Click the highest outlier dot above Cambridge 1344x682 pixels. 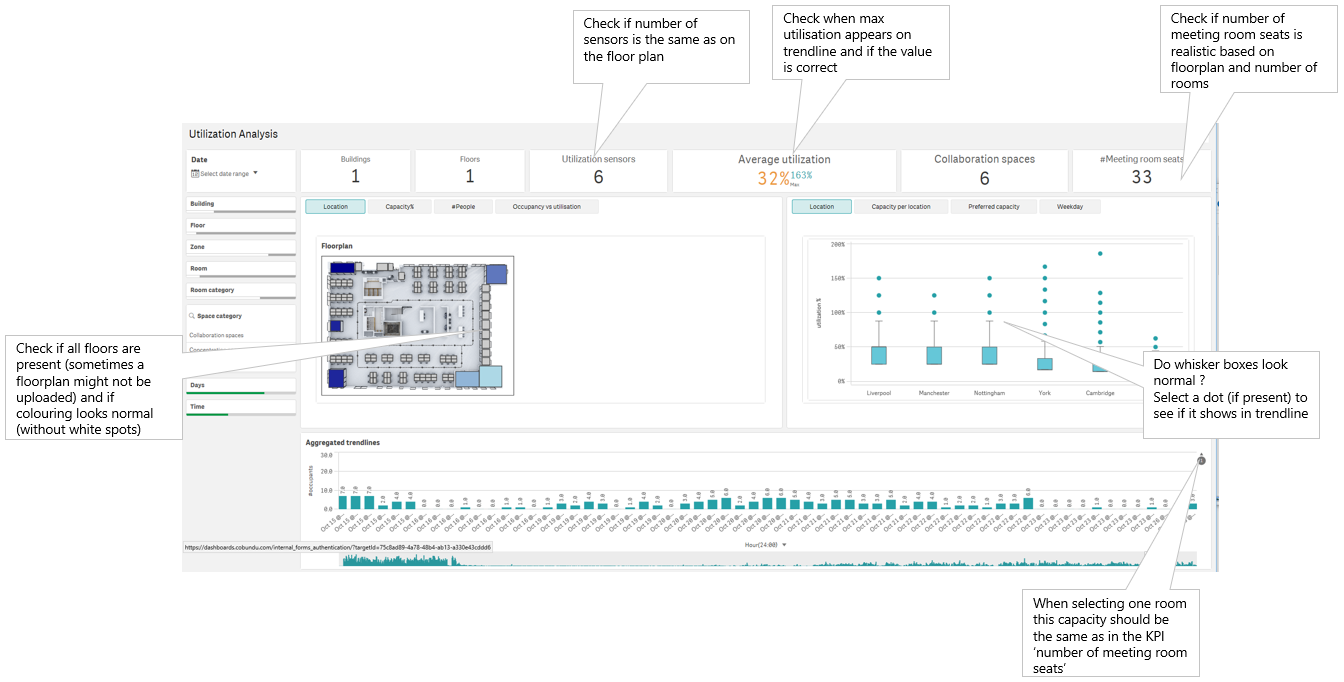click(1100, 254)
